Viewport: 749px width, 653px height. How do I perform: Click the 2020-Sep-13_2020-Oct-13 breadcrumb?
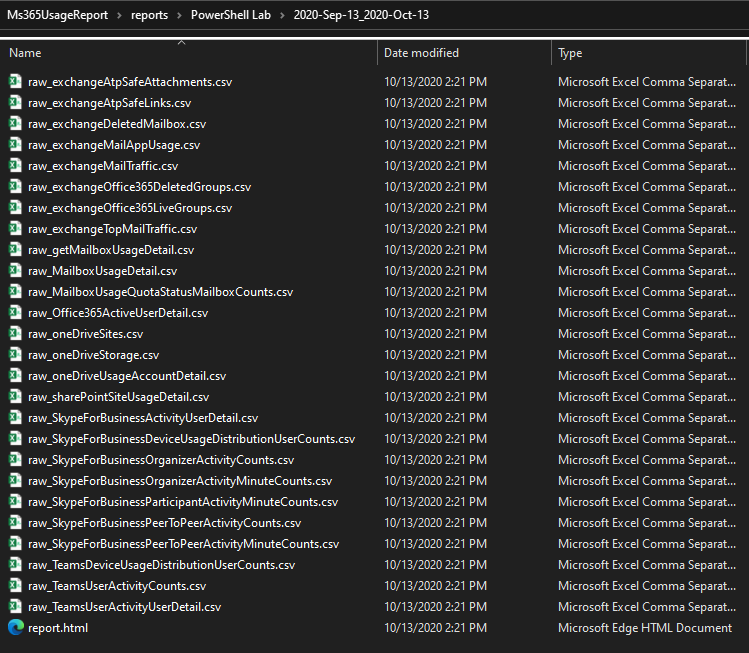(x=361, y=15)
